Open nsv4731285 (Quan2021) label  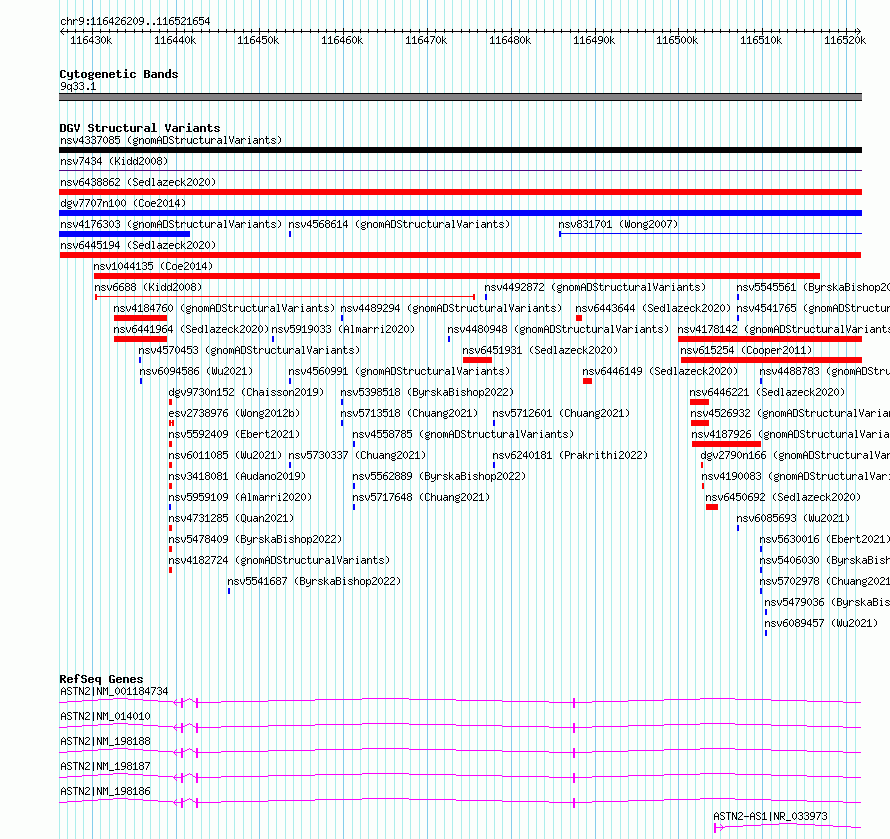pos(232,518)
